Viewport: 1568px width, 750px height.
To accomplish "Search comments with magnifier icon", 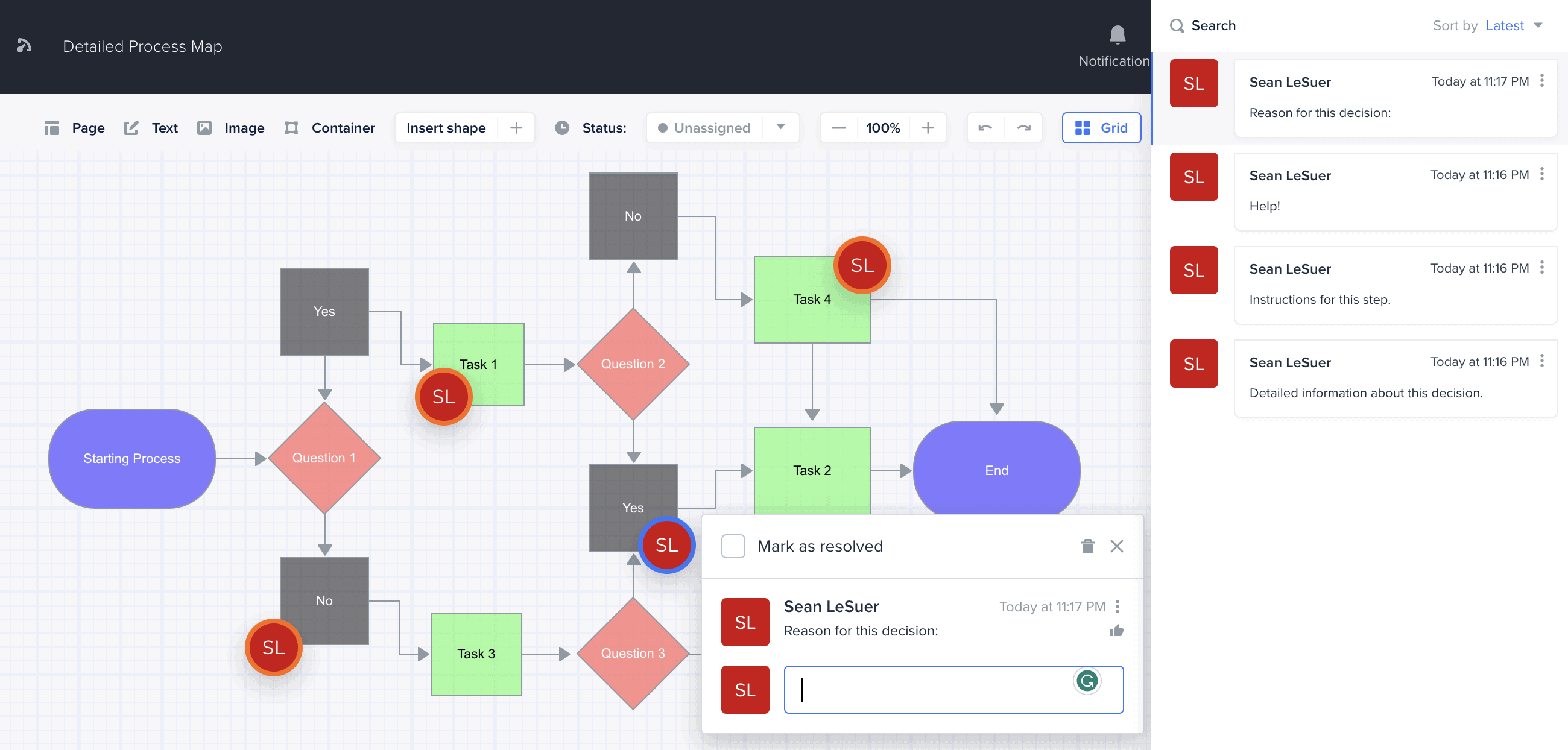I will pyautogui.click(x=1177, y=25).
